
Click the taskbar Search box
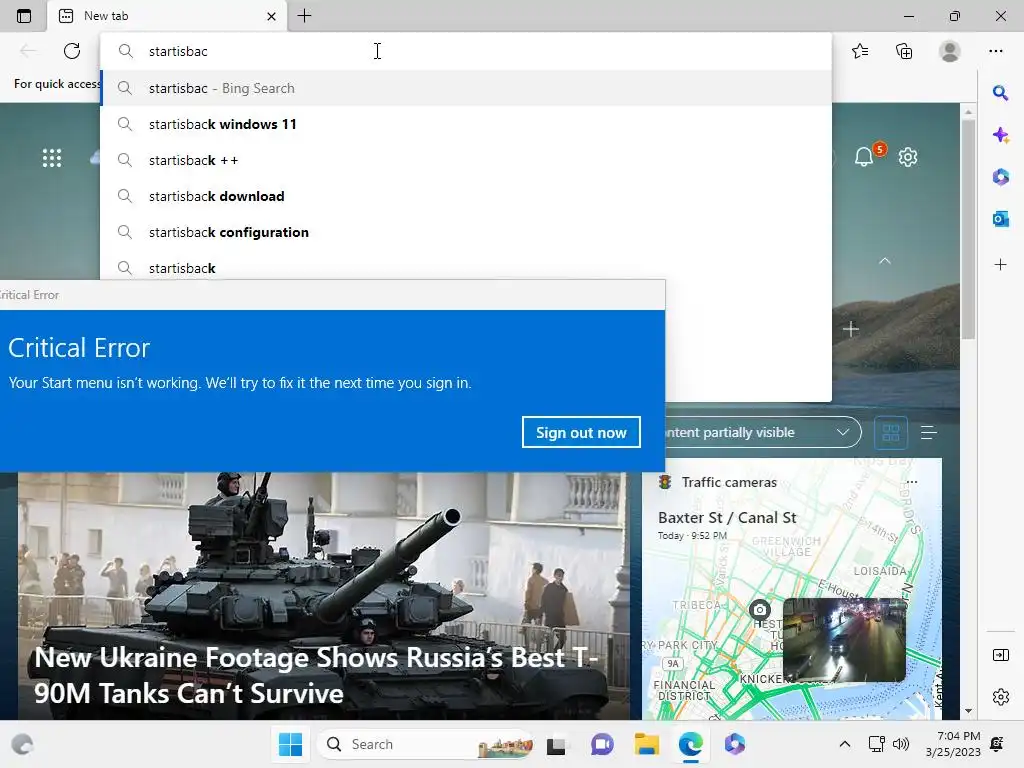[426, 744]
